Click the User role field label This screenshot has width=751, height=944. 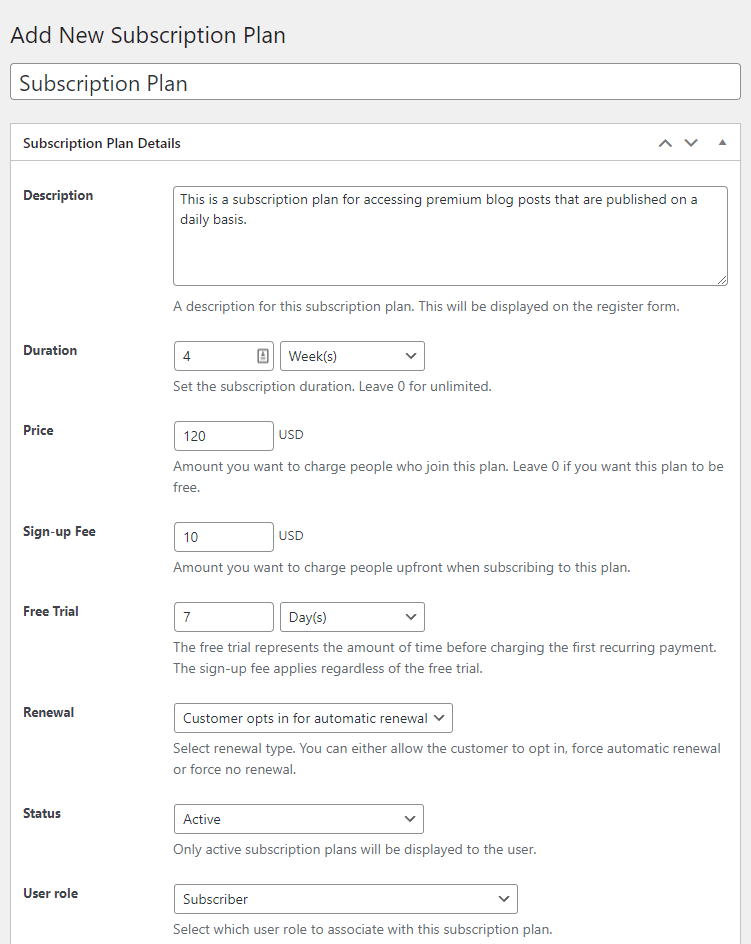click(x=50, y=893)
